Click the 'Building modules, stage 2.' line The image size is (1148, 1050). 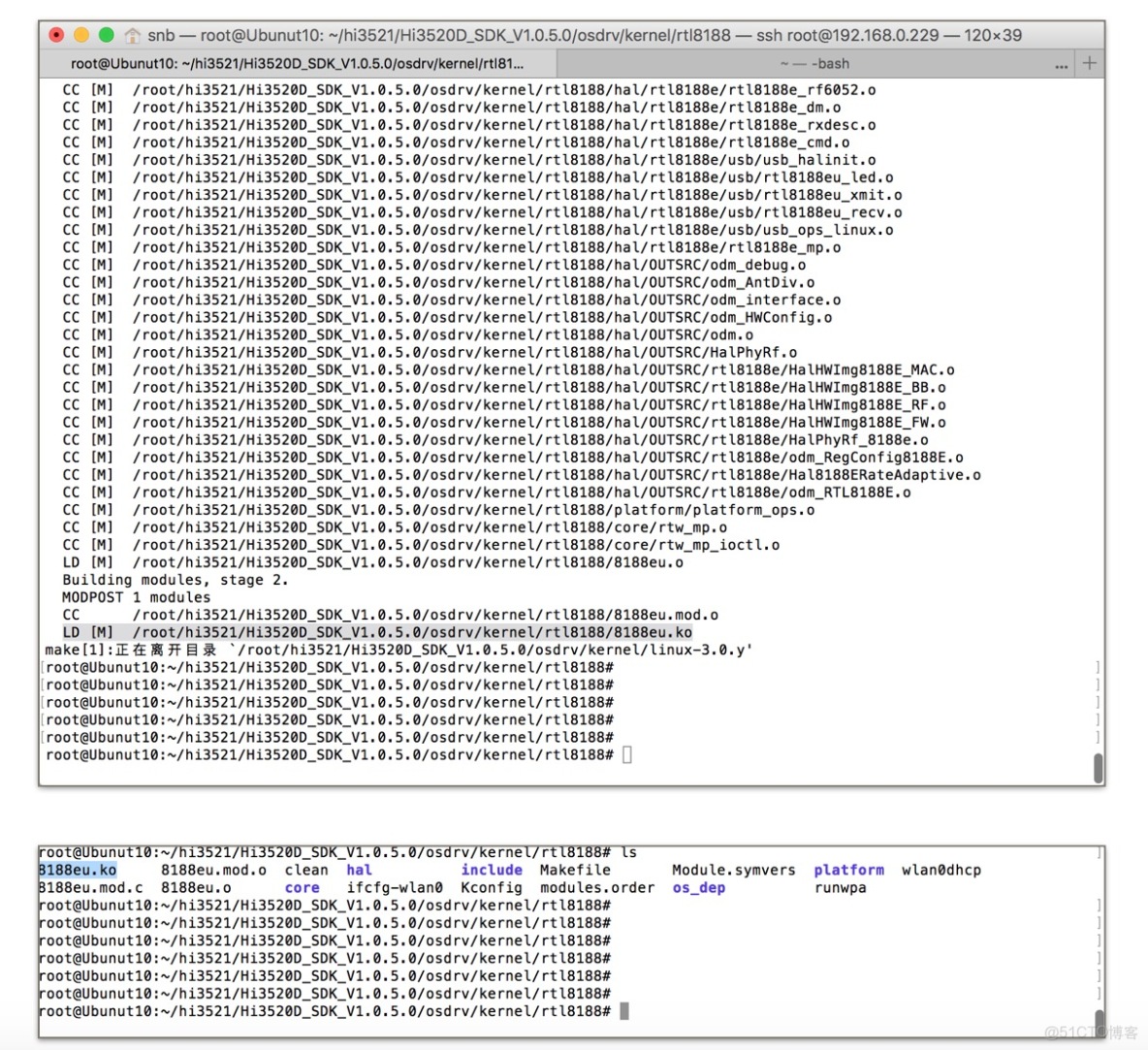[175, 580]
